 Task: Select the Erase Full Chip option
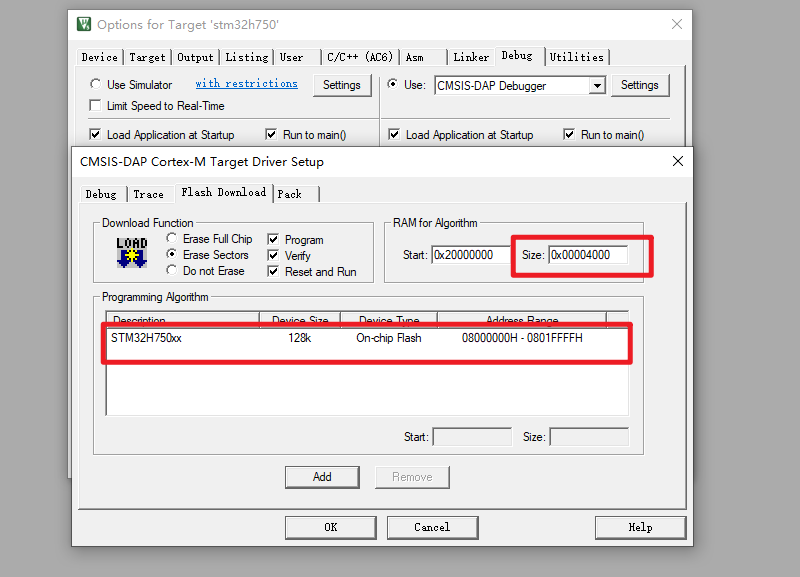[172, 239]
